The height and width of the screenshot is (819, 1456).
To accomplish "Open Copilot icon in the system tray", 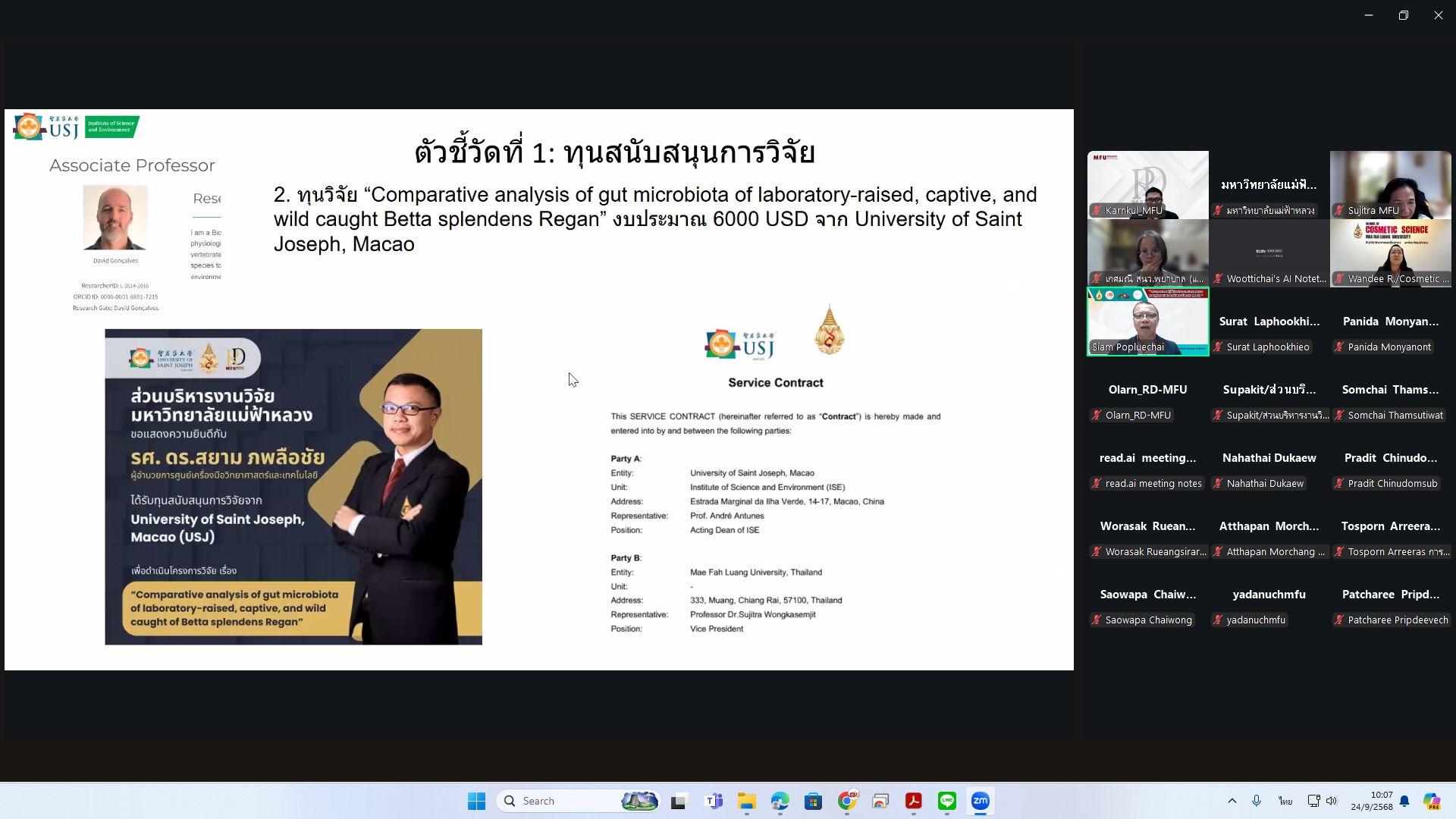I will (x=1432, y=801).
